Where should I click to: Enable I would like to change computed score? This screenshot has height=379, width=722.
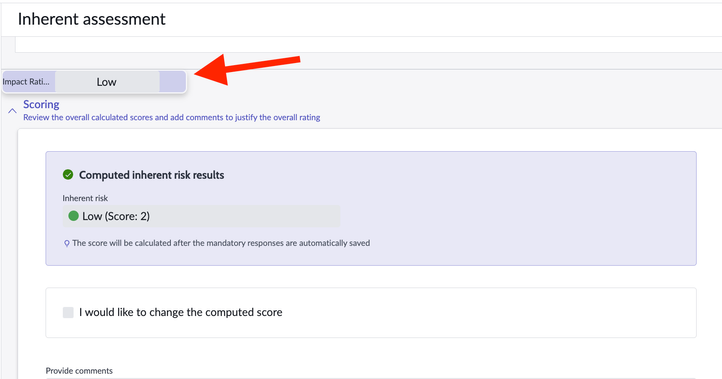68,312
